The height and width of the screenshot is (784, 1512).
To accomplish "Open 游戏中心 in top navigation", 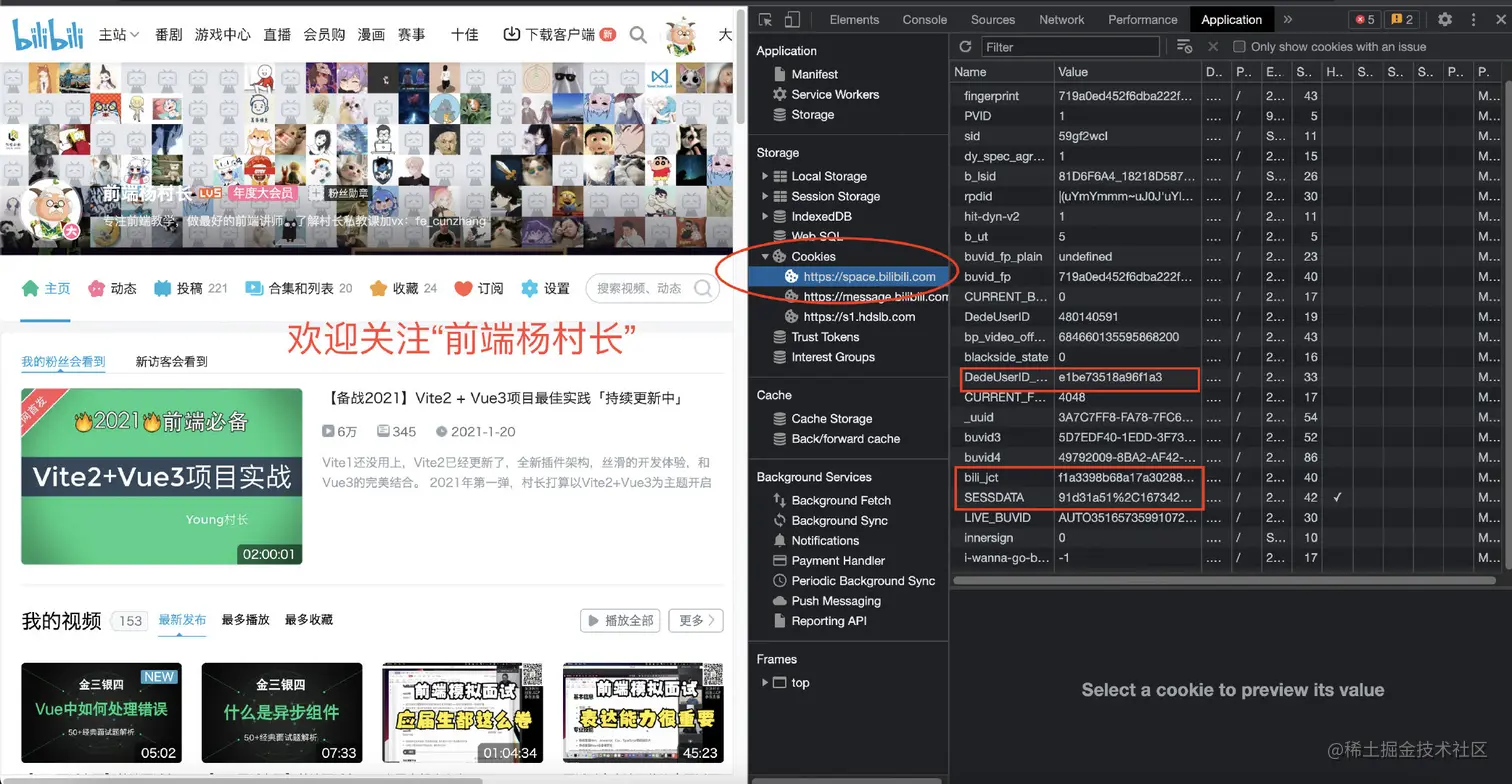I will pyautogui.click(x=223, y=34).
